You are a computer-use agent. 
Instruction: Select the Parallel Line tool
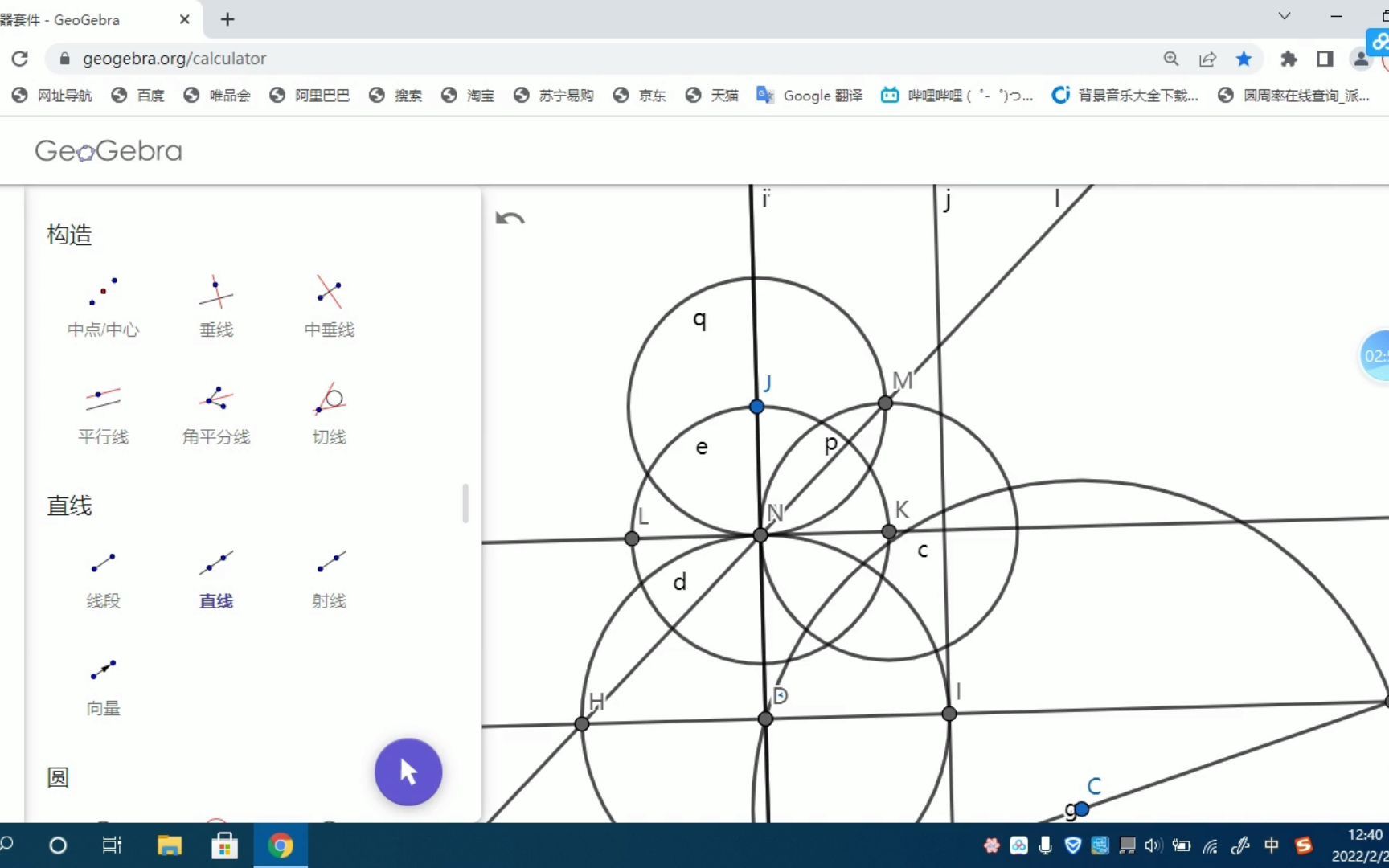pyautogui.click(x=103, y=415)
